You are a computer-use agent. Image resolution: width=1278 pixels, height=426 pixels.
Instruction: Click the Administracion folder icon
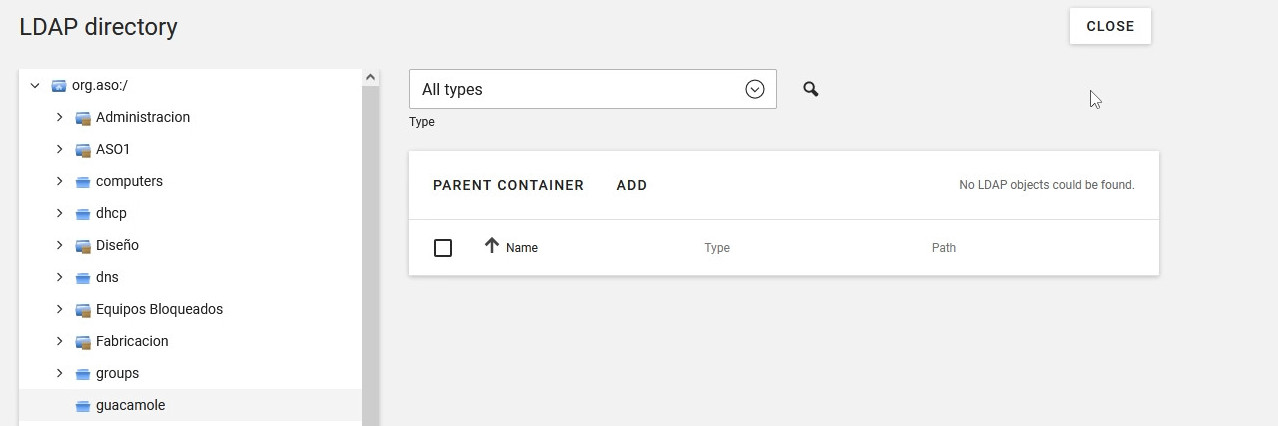pos(83,118)
